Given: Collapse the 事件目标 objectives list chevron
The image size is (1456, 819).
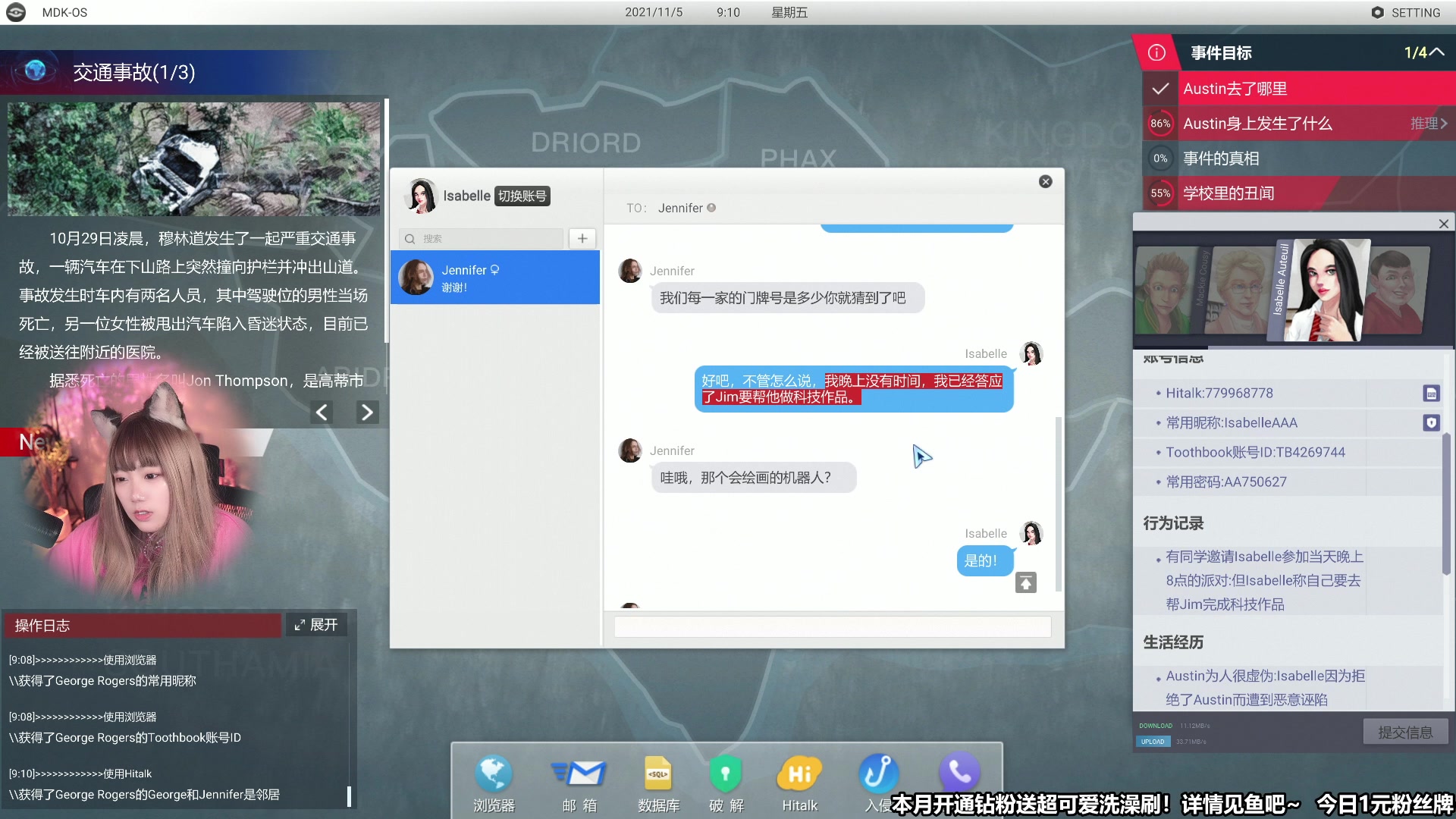Looking at the screenshot, I should coord(1437,52).
